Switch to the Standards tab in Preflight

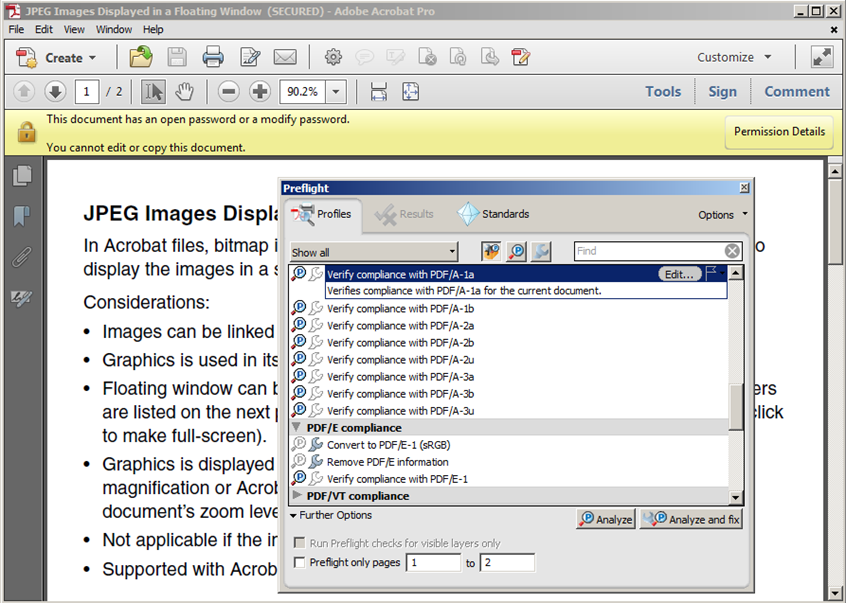494,214
